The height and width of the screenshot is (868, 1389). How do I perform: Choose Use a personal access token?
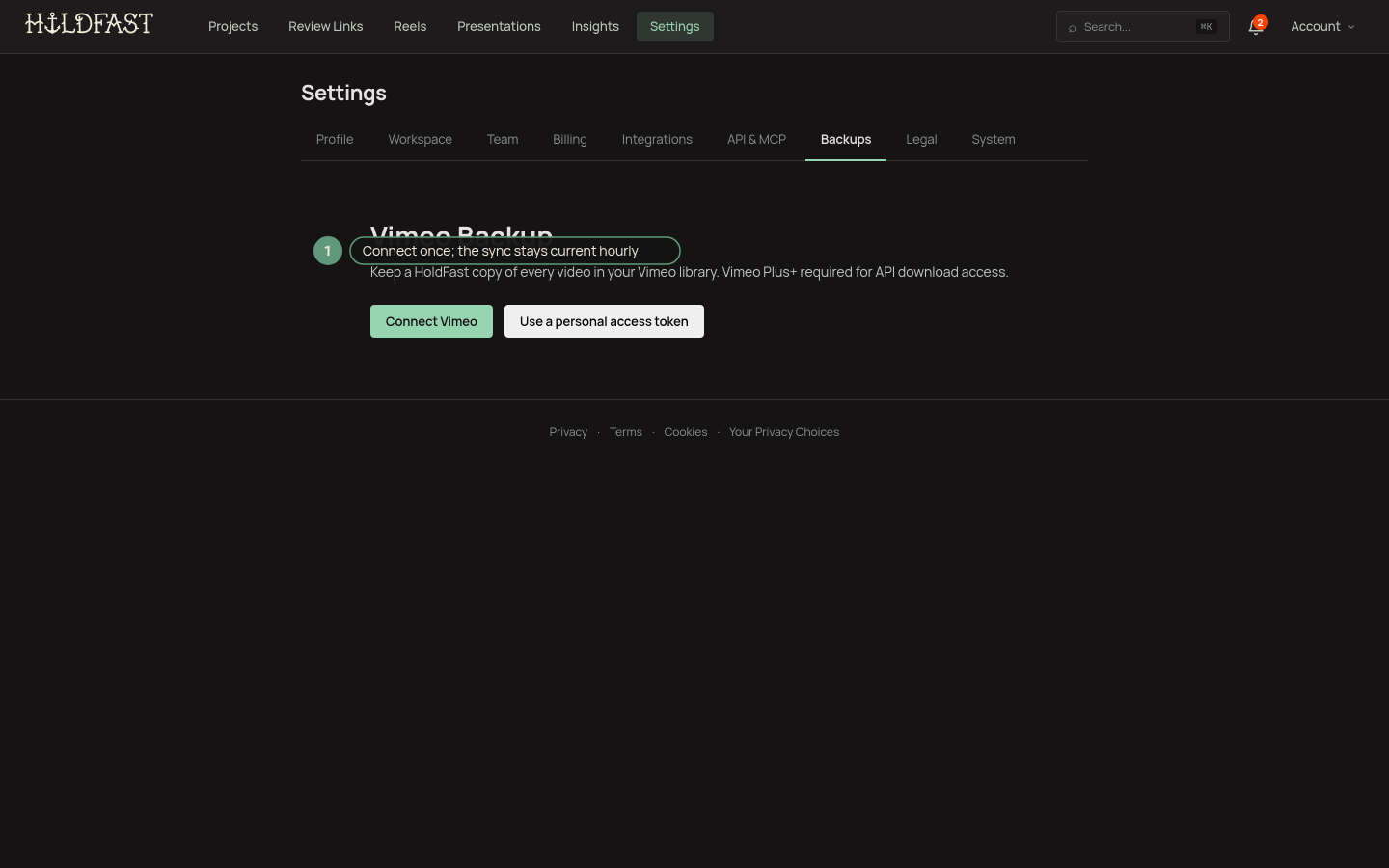[604, 321]
